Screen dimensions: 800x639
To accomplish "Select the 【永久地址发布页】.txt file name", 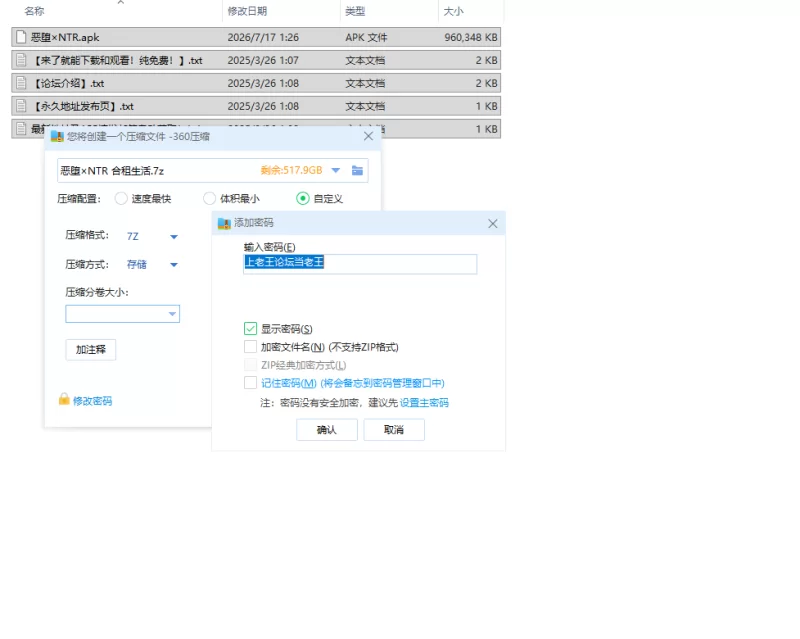I will pos(82,106).
